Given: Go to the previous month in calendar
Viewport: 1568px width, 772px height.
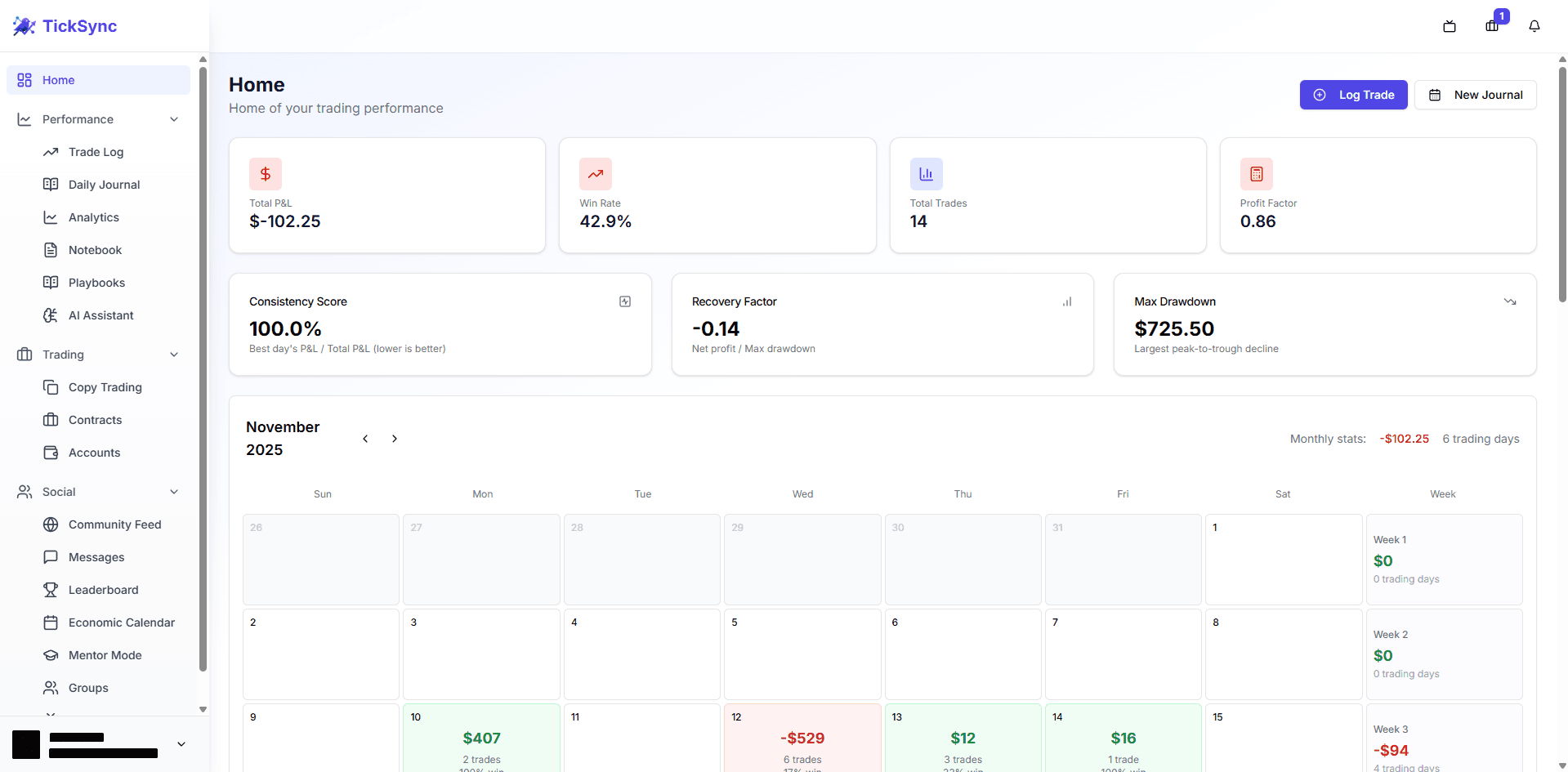Looking at the screenshot, I should click(365, 439).
